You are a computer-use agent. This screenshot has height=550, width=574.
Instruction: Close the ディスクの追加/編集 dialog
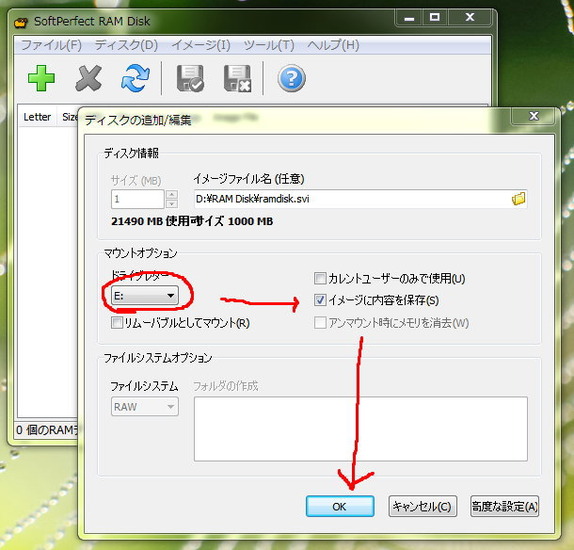click(534, 117)
